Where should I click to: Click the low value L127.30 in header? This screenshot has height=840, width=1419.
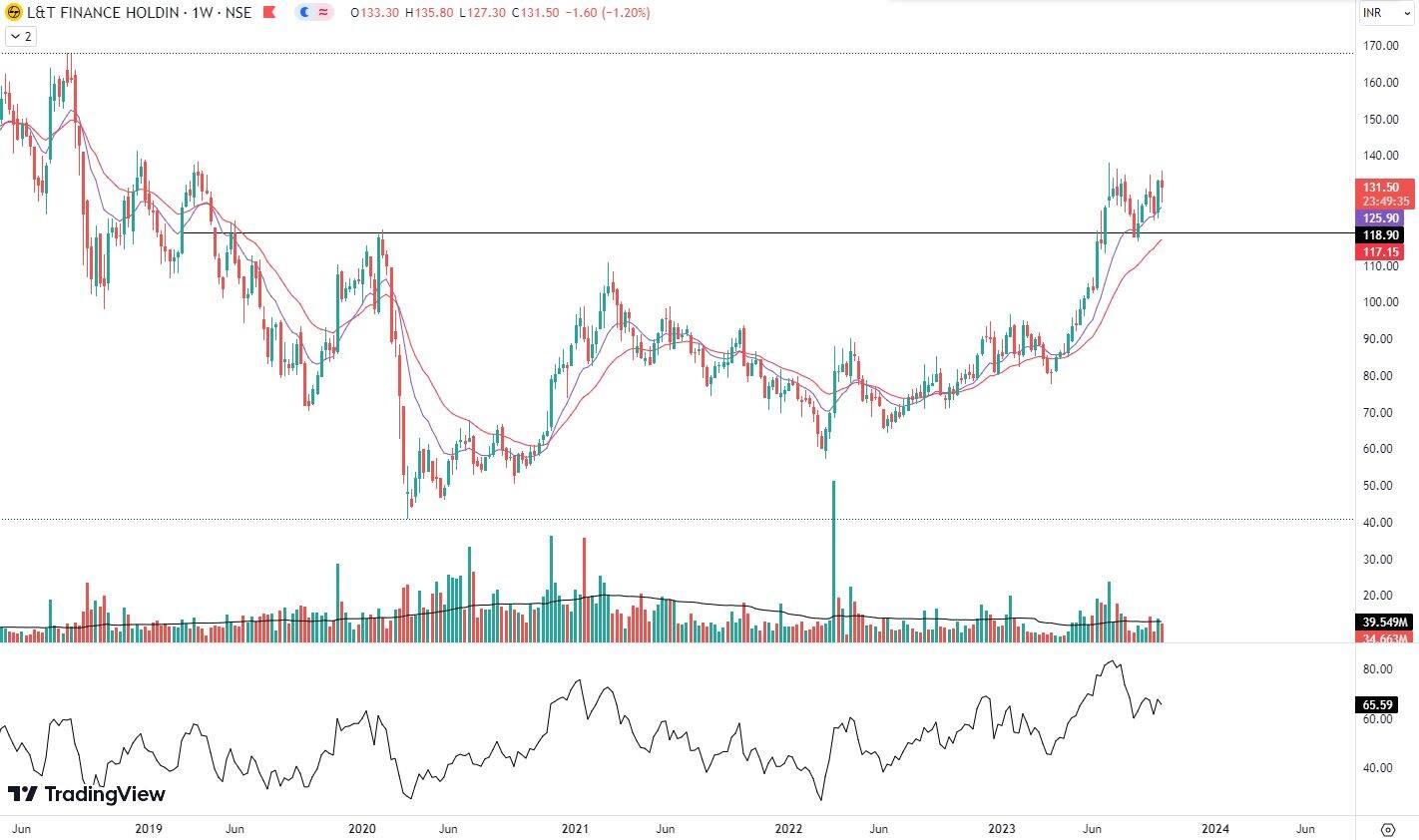[x=481, y=13]
